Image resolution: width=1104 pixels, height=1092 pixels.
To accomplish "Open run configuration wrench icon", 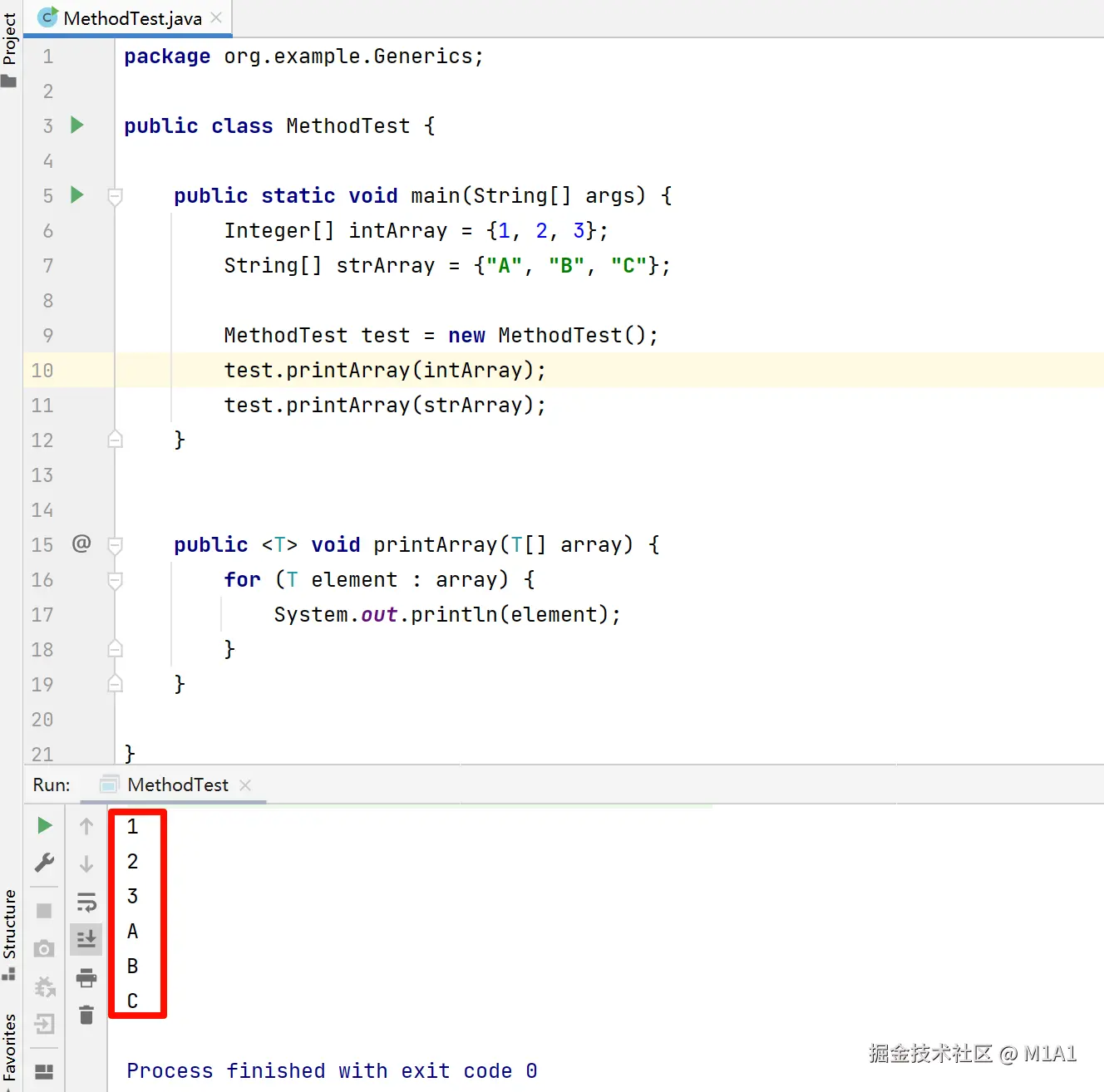I will click(x=45, y=863).
